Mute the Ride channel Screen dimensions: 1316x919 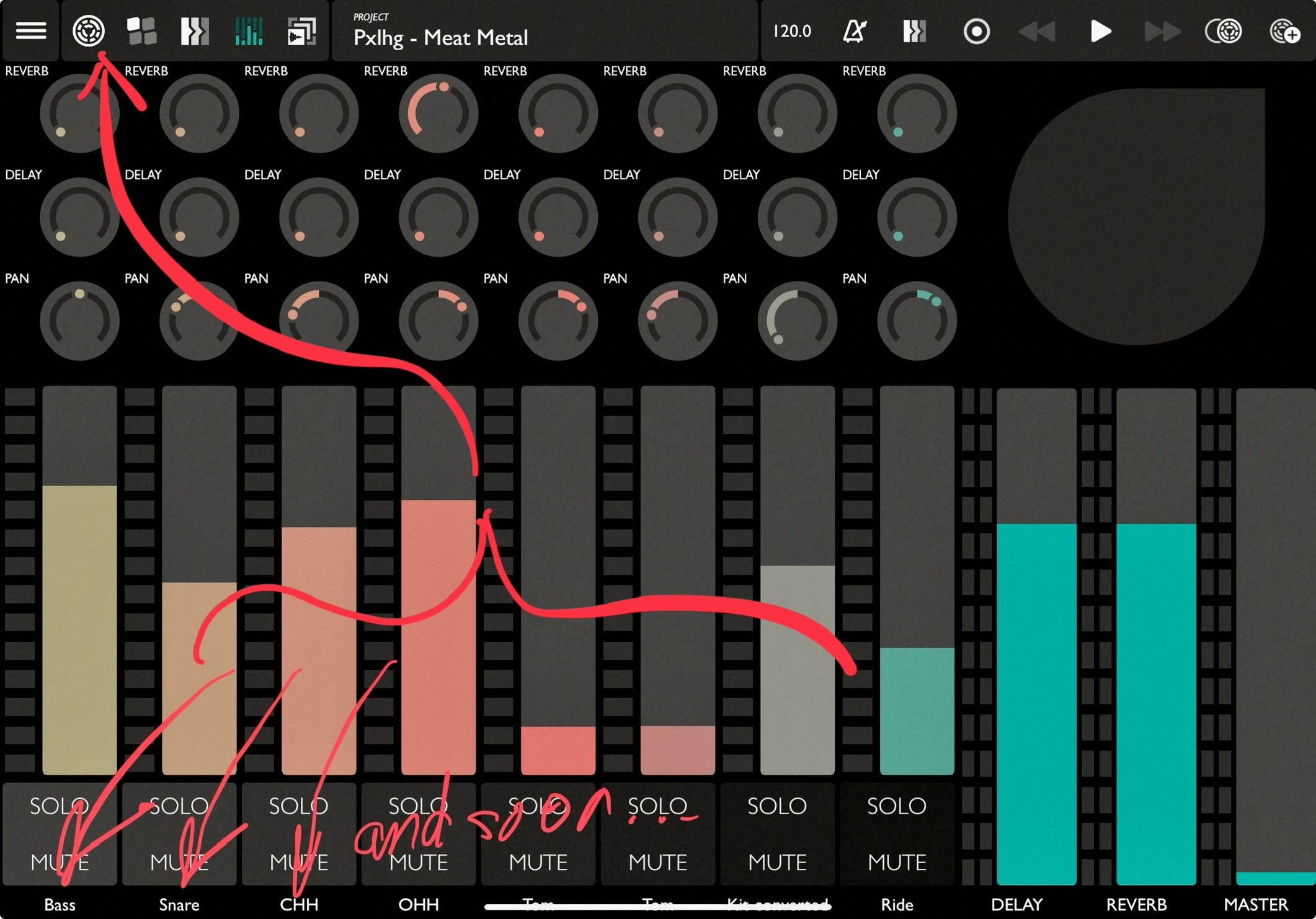click(x=896, y=861)
